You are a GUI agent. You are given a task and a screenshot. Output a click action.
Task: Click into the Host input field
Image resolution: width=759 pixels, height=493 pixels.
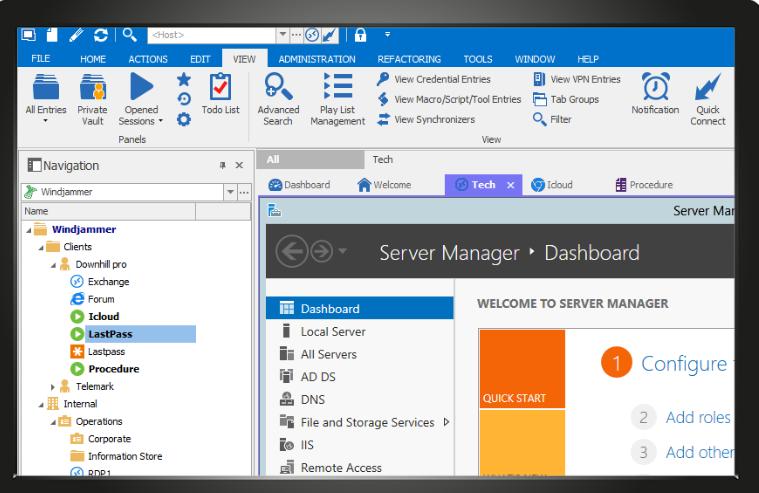pyautogui.click(x=212, y=35)
